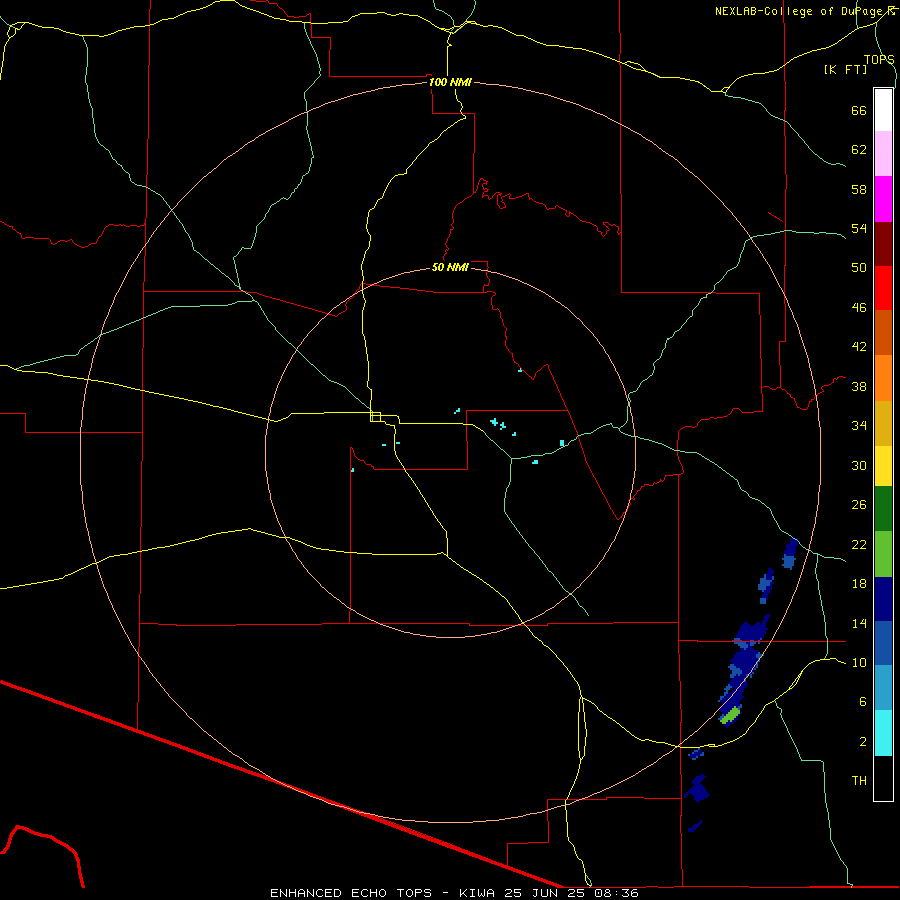
Task: Click the light blue 6-10 kft swatch
Action: click(883, 687)
